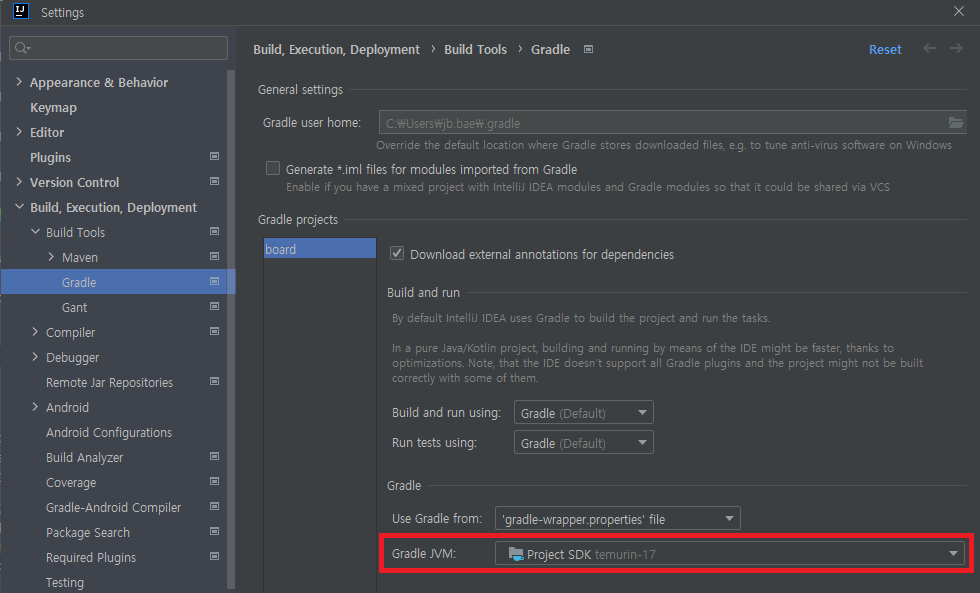This screenshot has width=980, height=593.
Task: Open Gradle-Android Compiler settings
Action: click(113, 507)
